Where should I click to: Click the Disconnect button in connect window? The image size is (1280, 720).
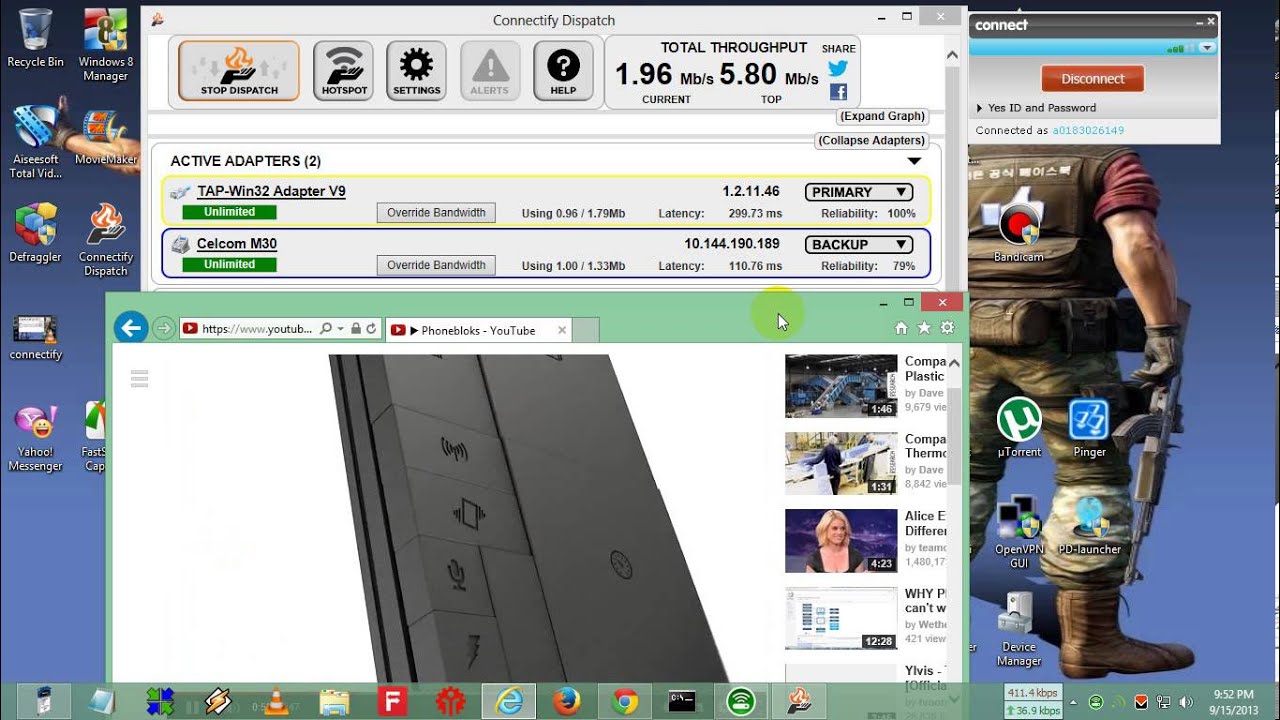coord(1093,79)
